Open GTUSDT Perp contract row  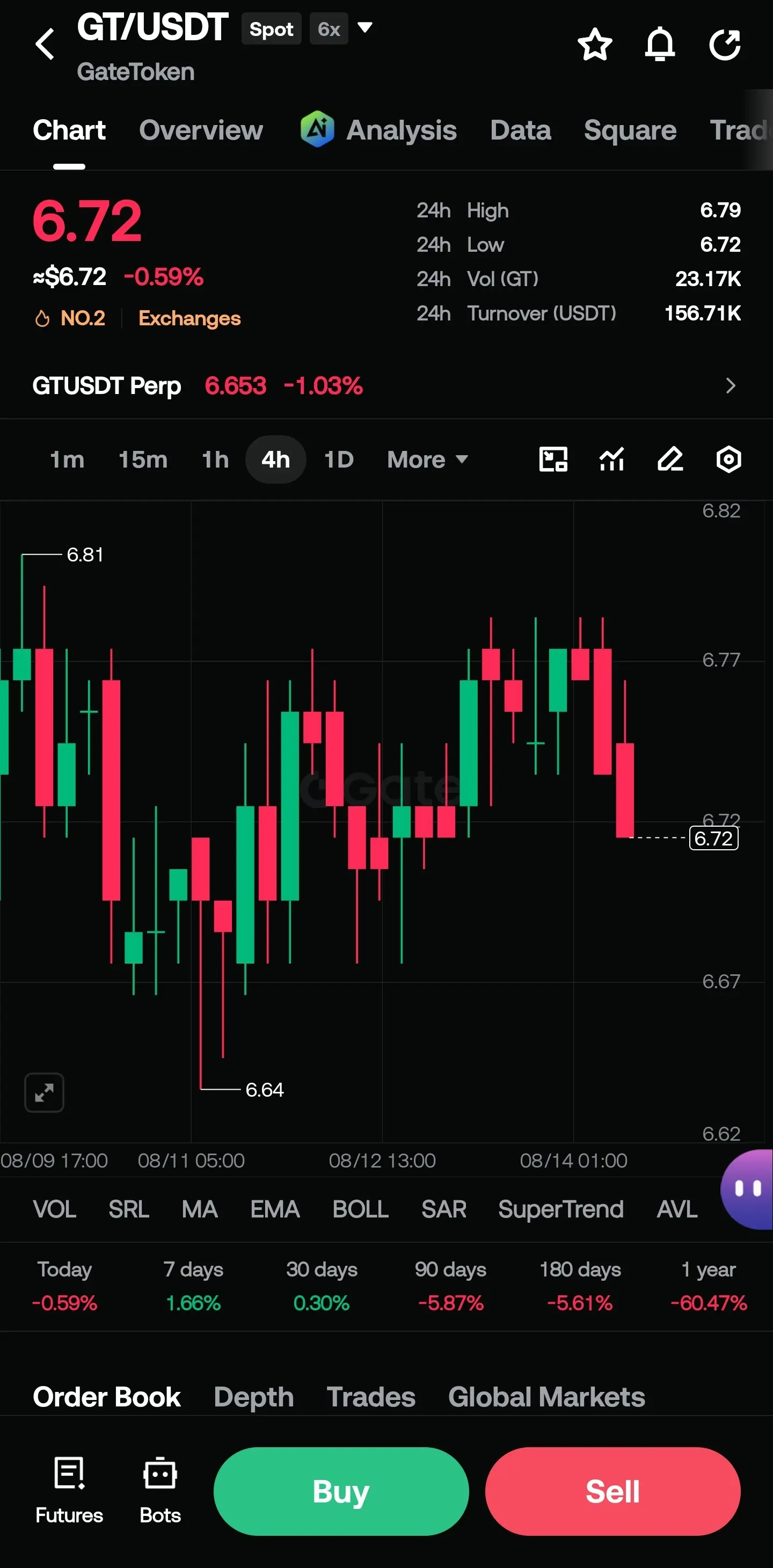tap(386, 385)
